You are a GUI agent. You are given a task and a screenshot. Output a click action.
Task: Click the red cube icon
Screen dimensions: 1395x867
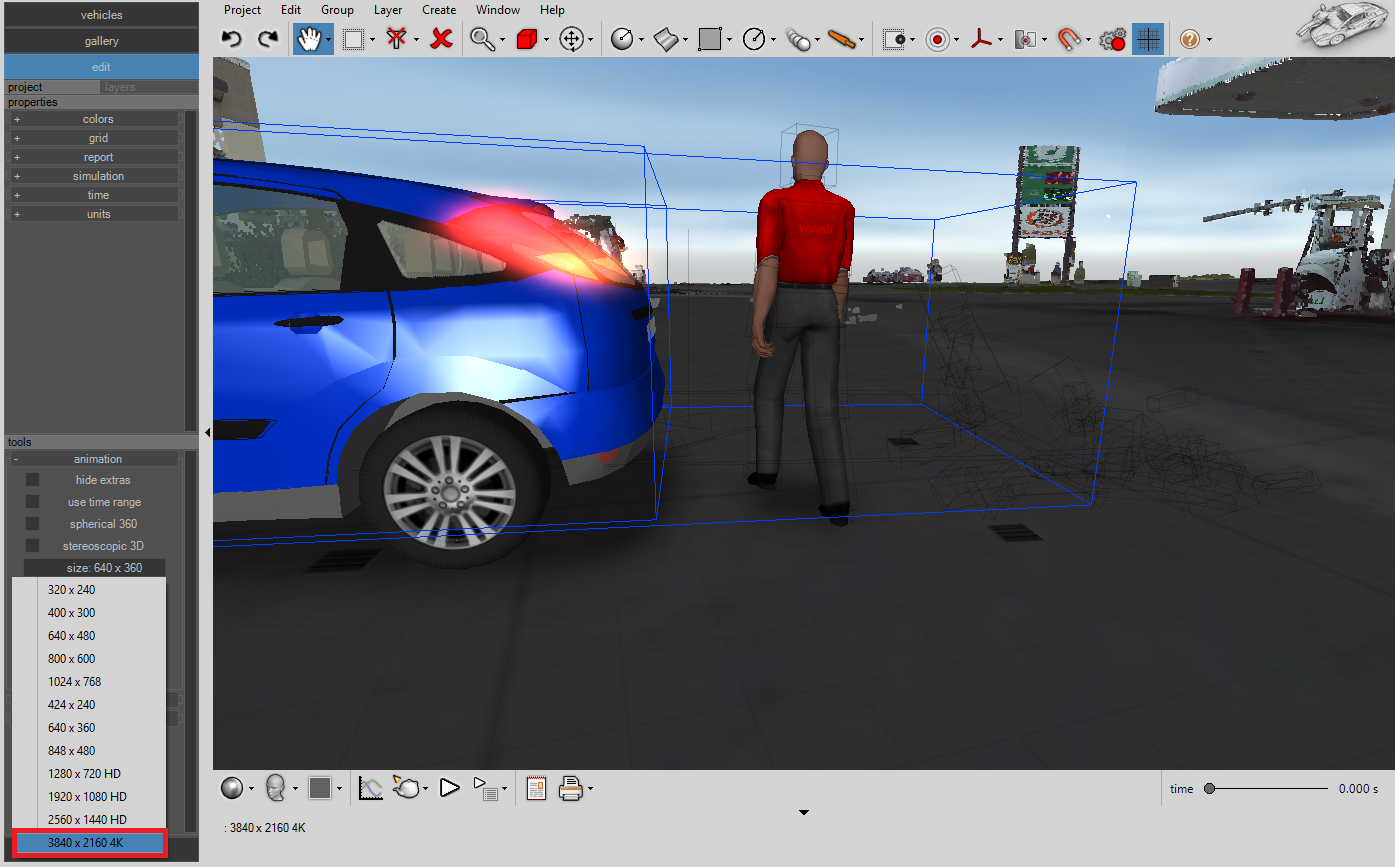(527, 40)
